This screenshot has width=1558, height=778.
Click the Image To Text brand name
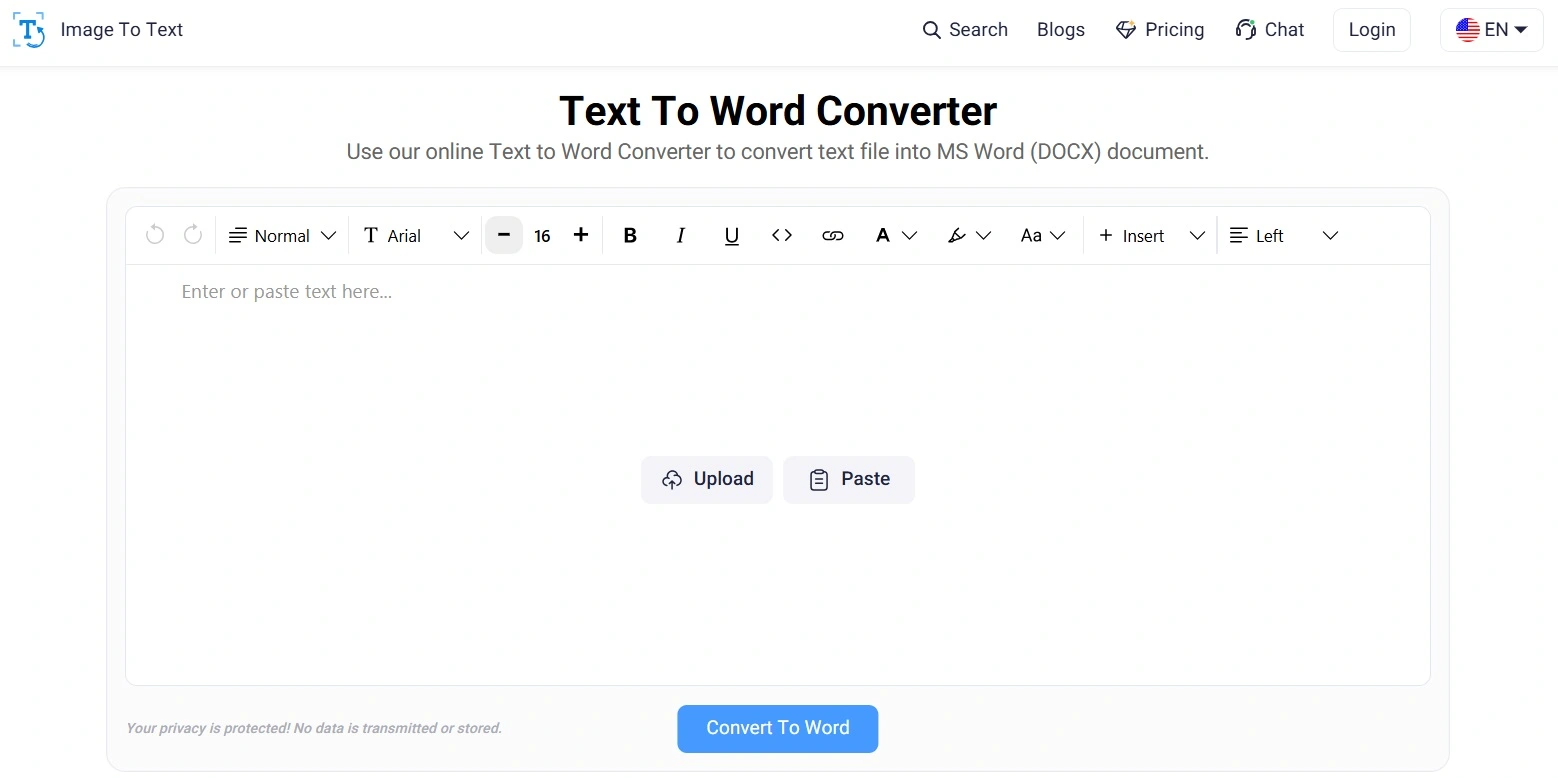coord(122,30)
